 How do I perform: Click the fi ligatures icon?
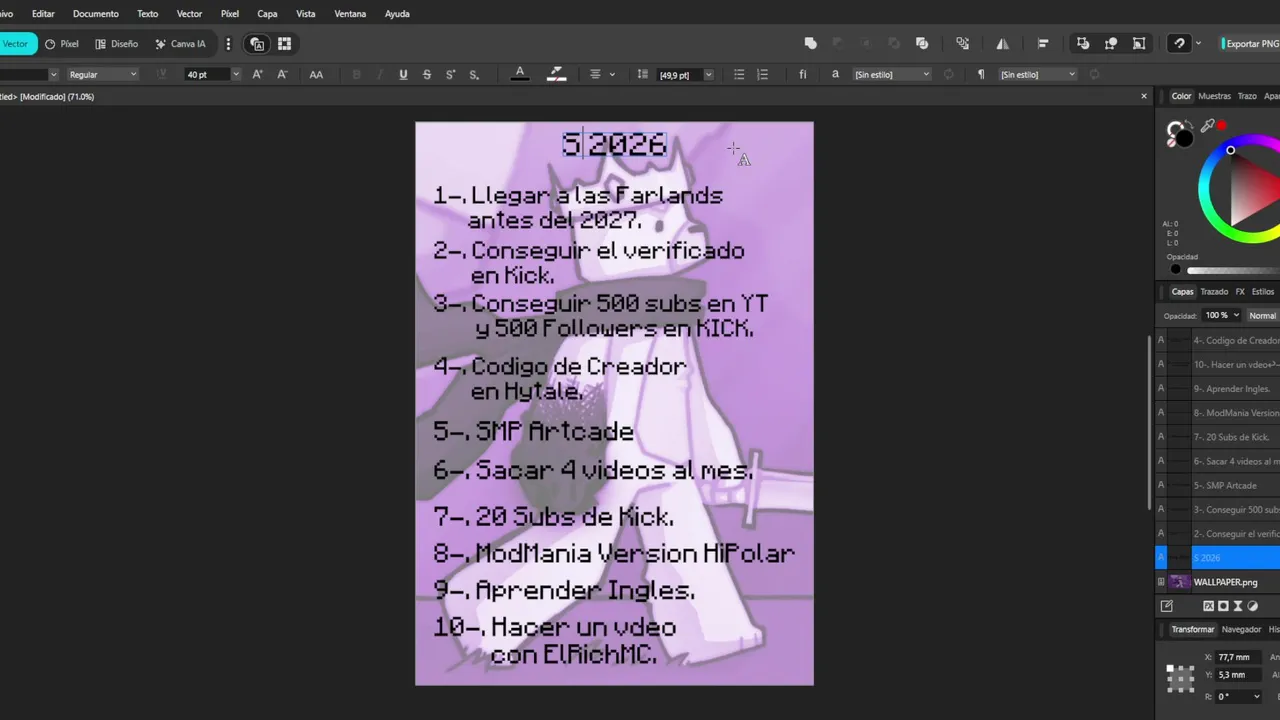[x=802, y=74]
